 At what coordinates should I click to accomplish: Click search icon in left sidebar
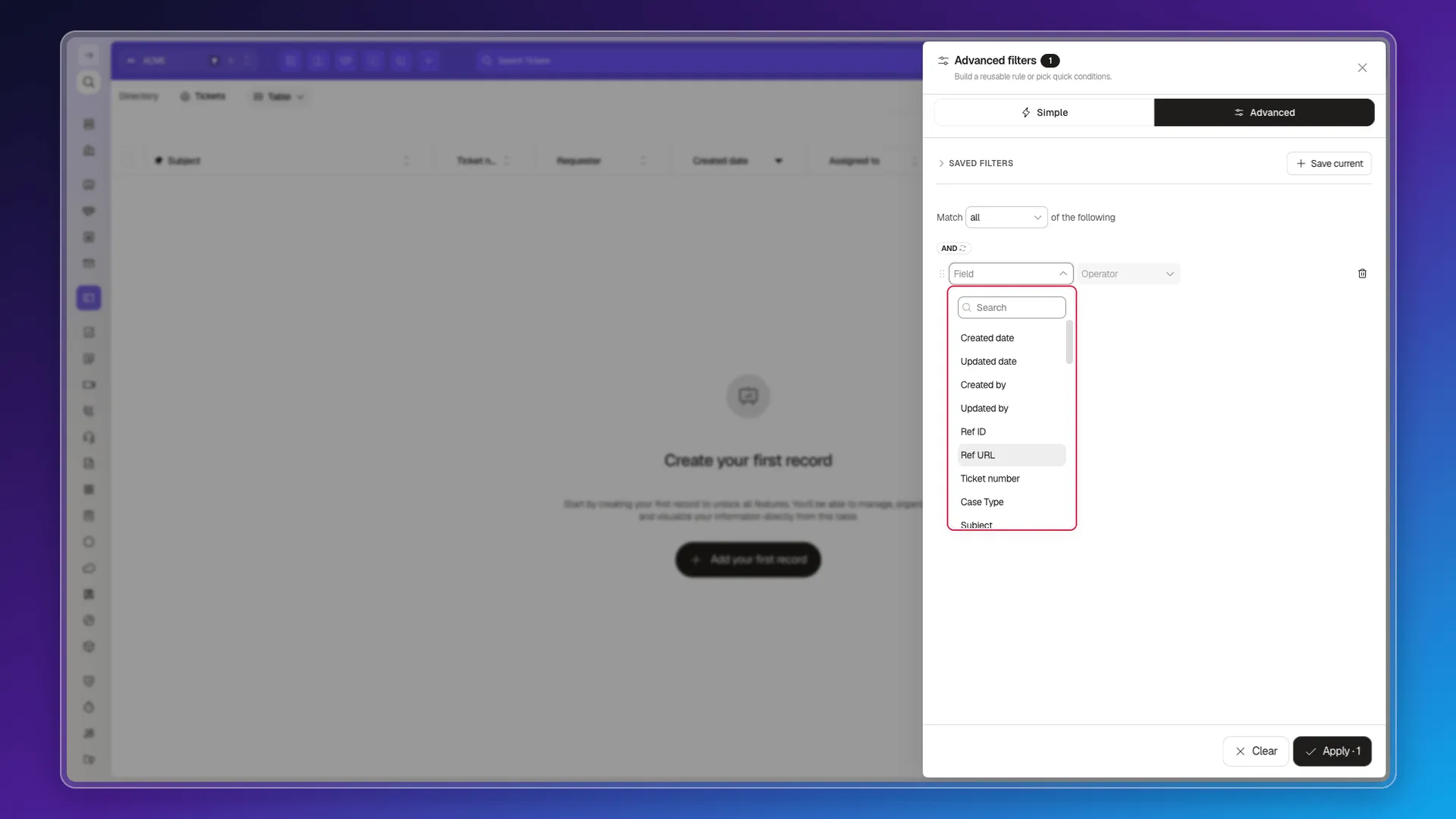click(x=89, y=82)
